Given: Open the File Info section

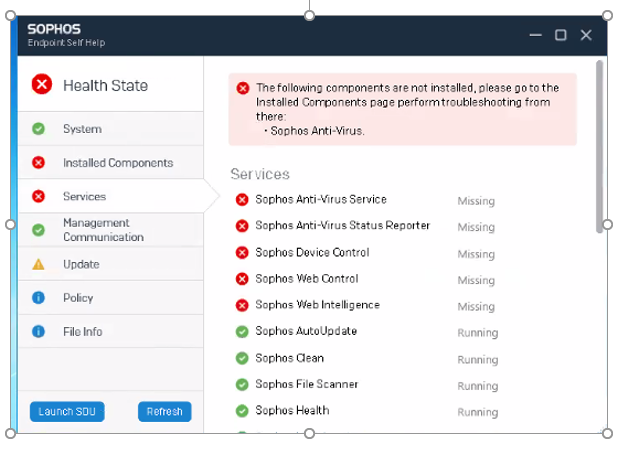Looking at the screenshot, I should pos(111,331).
